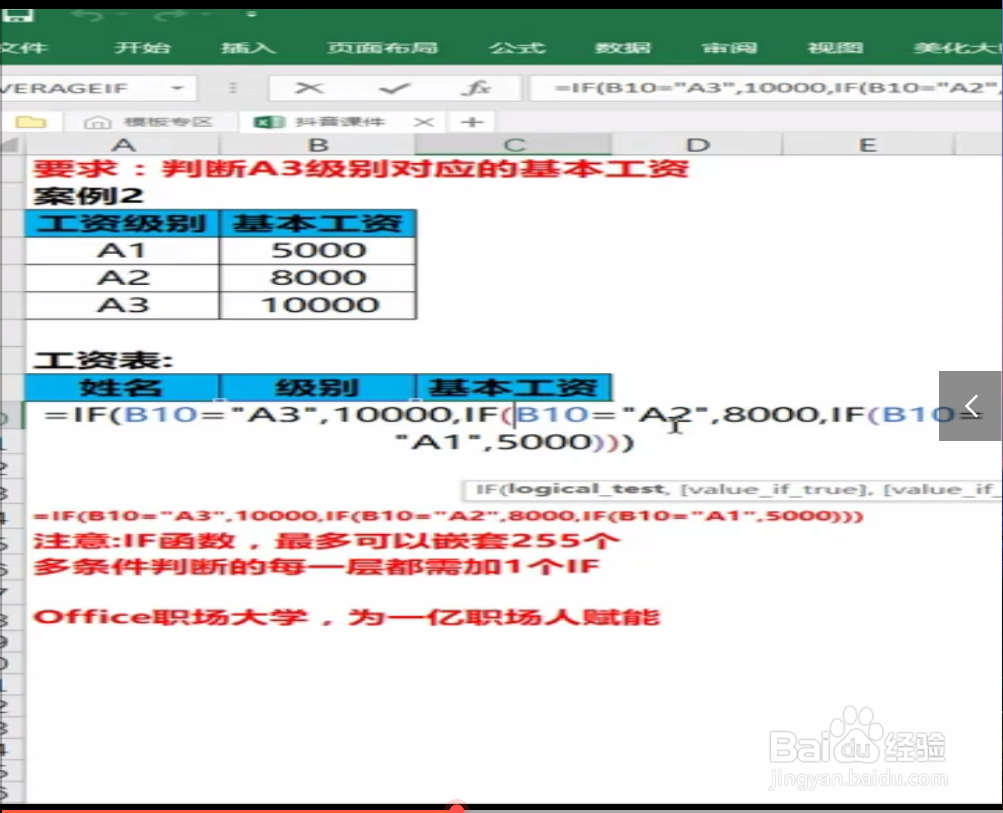Select column A header
This screenshot has height=813, width=1003.
[x=123, y=145]
